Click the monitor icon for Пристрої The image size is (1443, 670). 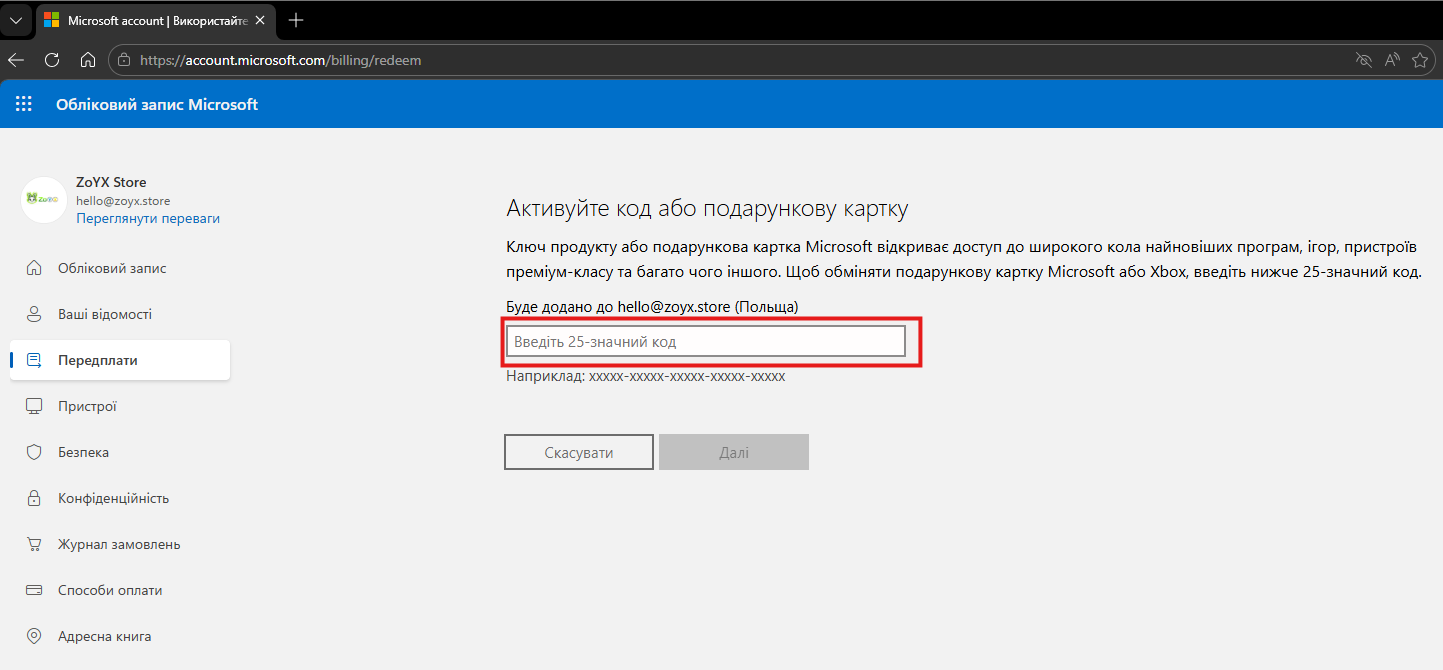pos(34,406)
